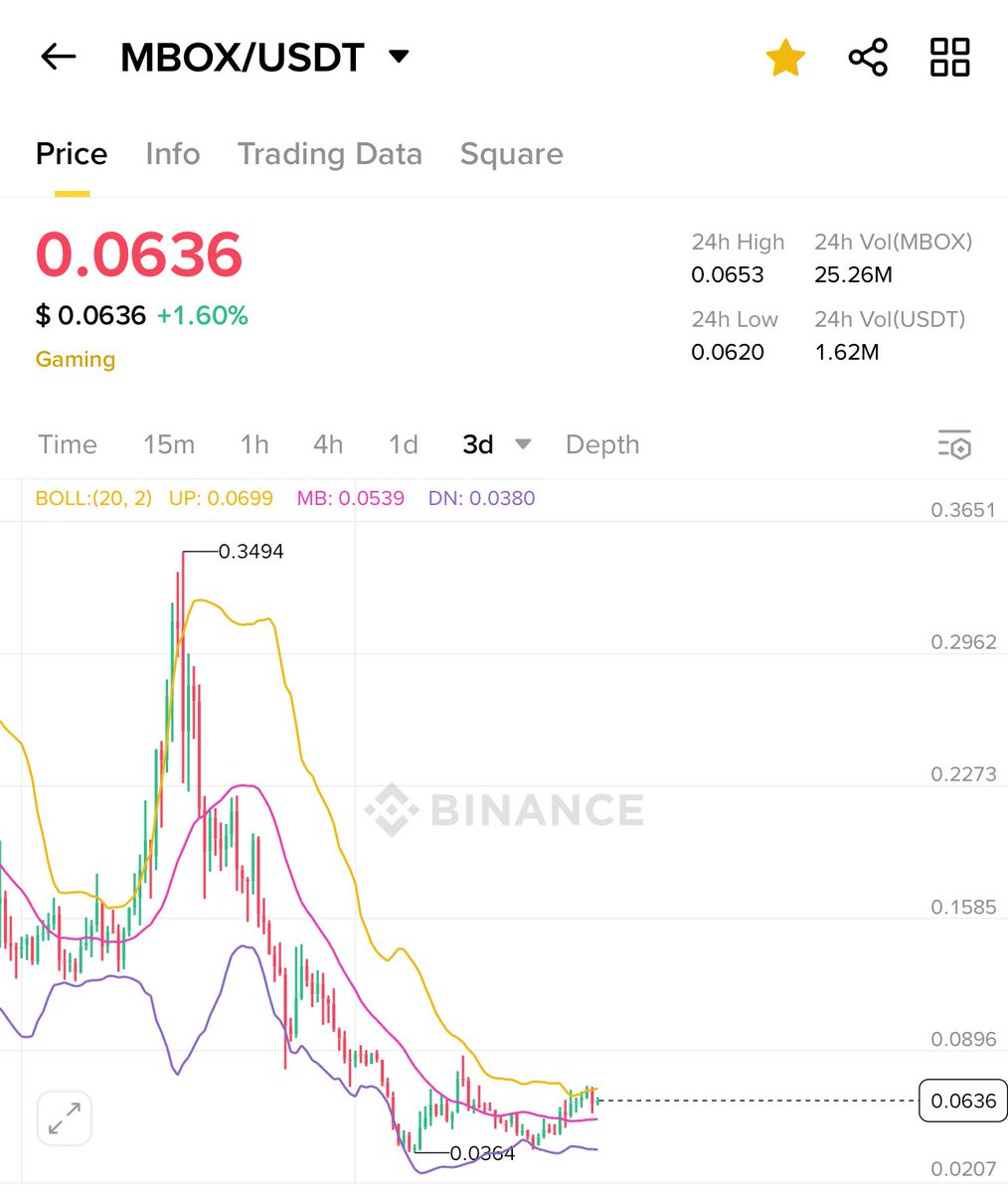The height and width of the screenshot is (1193, 1008).
Task: Tap the 24h Low label
Action: tap(735, 320)
